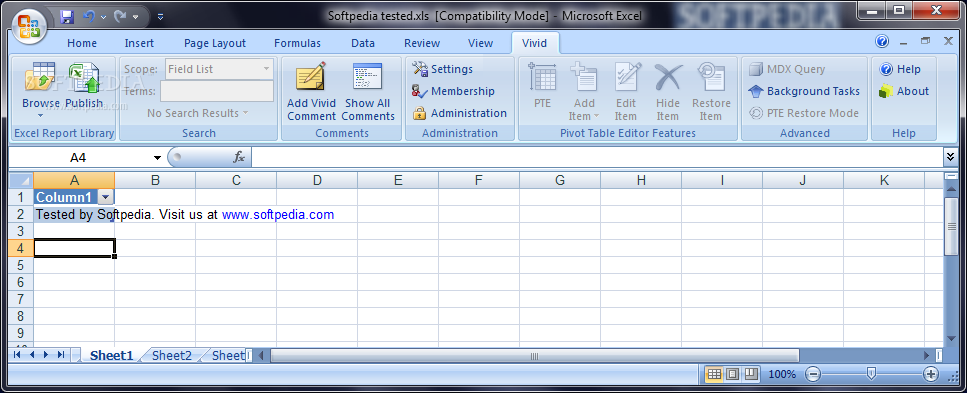Click Edit Item in pivot features
Screen dimensions: 967x393
pyautogui.click(x=625, y=91)
